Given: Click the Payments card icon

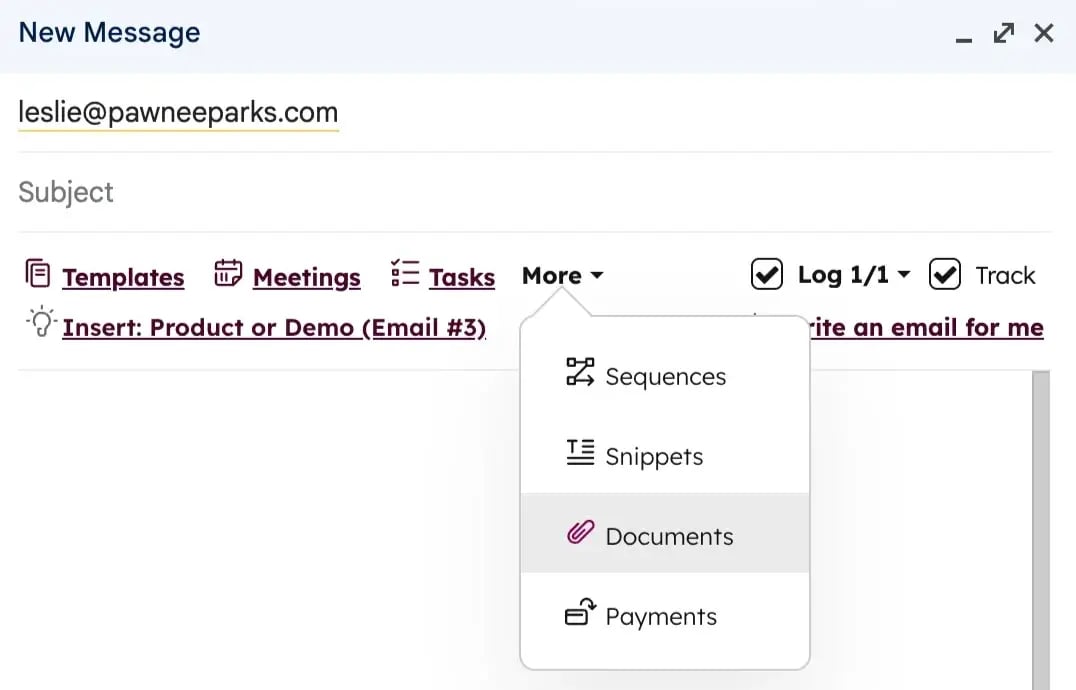Looking at the screenshot, I should (580, 613).
